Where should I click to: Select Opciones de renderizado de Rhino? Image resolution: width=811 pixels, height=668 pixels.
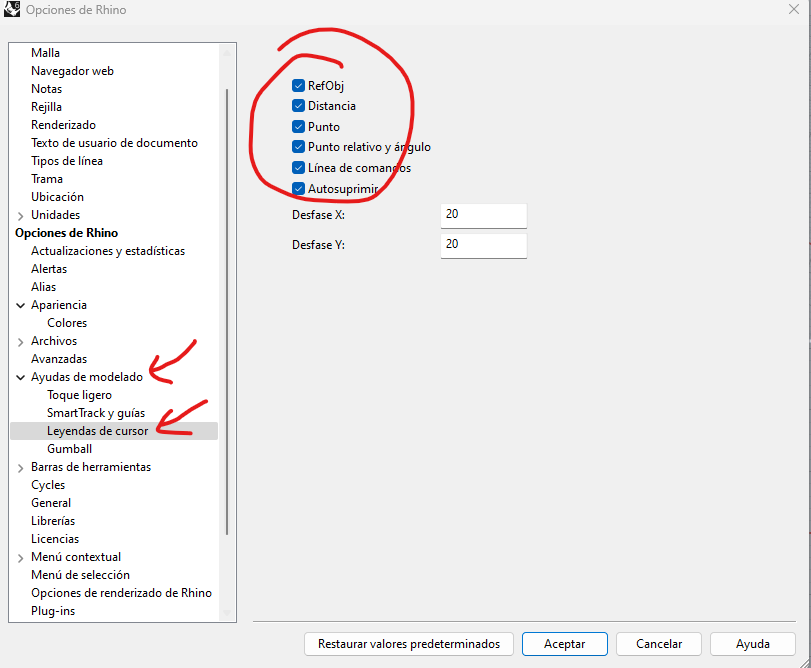tap(122, 593)
